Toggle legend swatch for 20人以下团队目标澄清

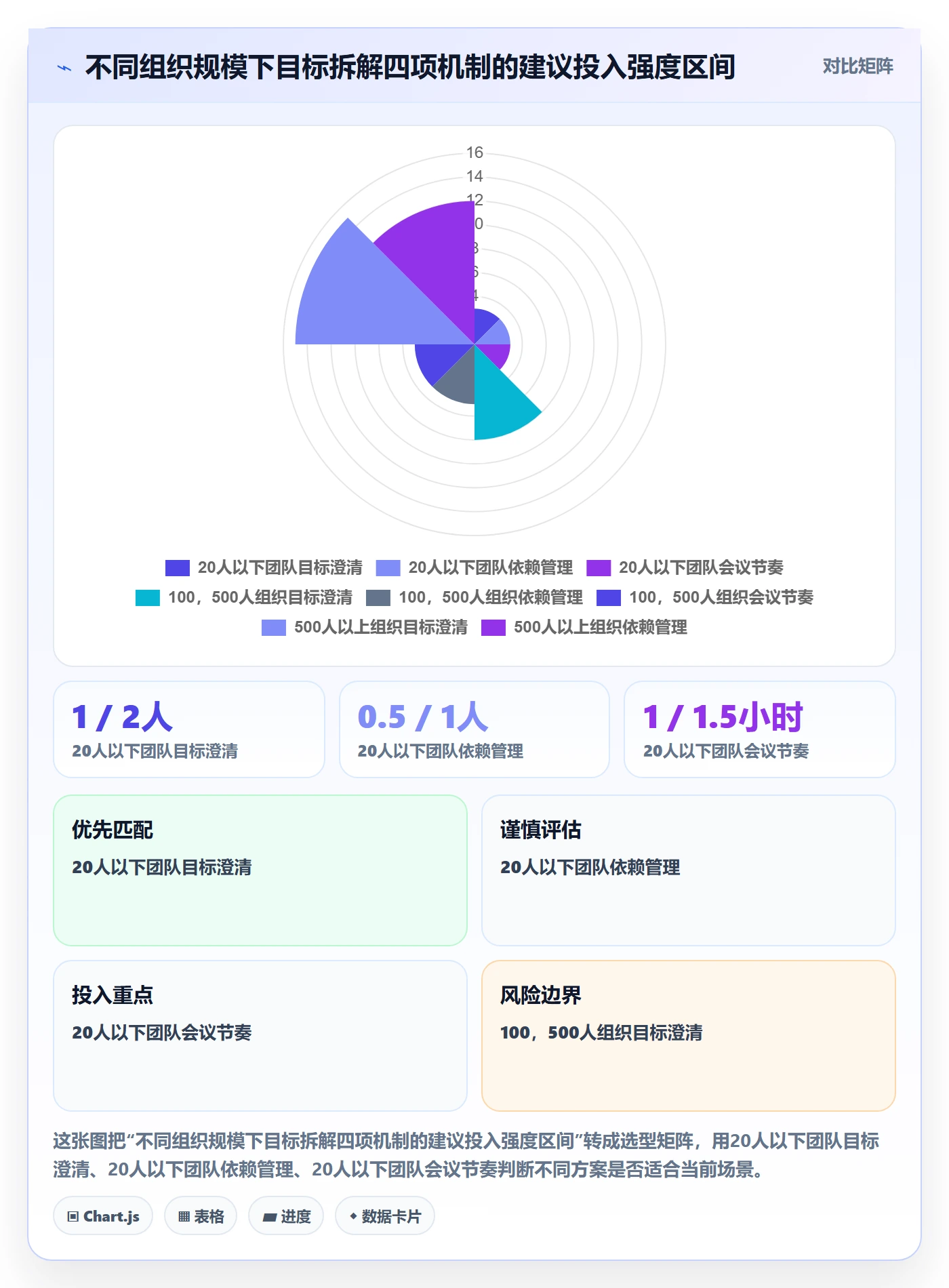pos(178,567)
